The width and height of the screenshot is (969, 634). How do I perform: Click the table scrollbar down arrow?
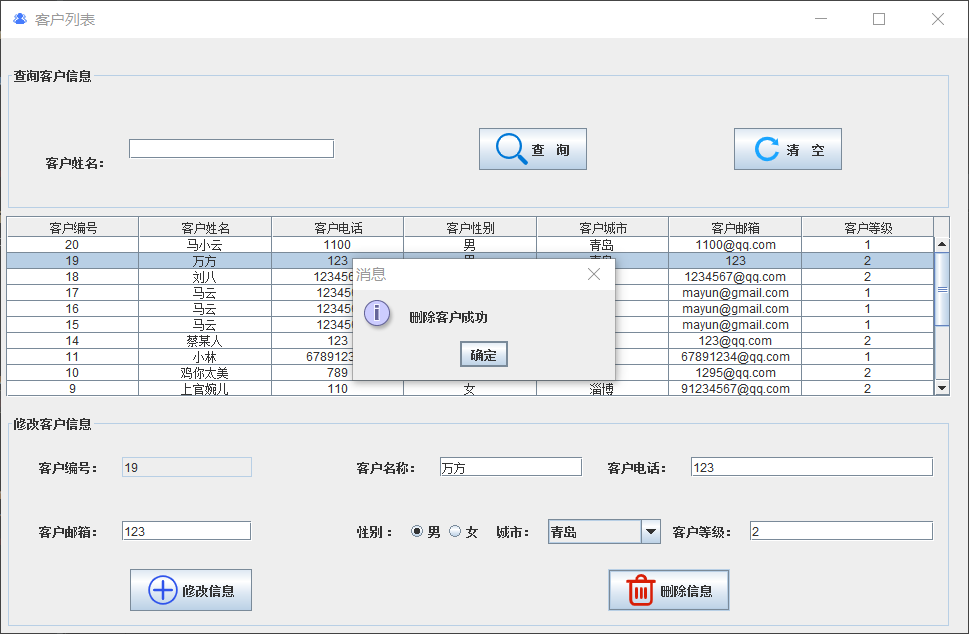coord(942,388)
